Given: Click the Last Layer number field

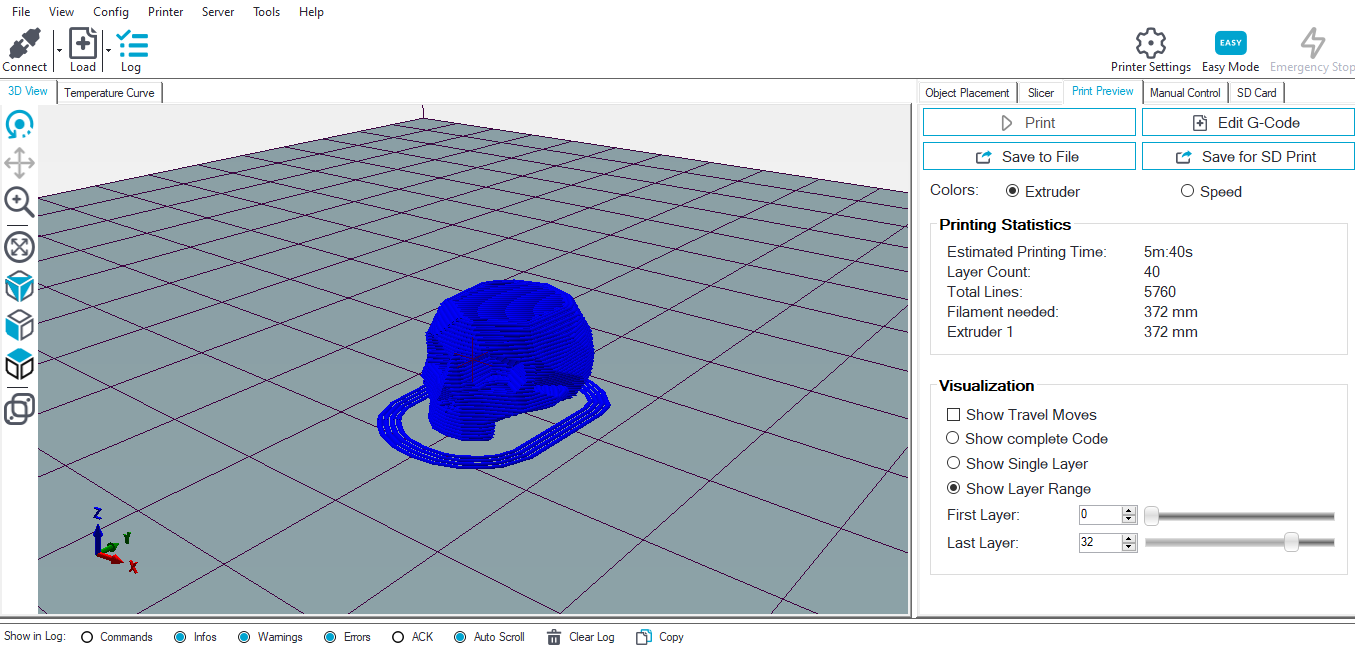Looking at the screenshot, I should [x=1100, y=543].
